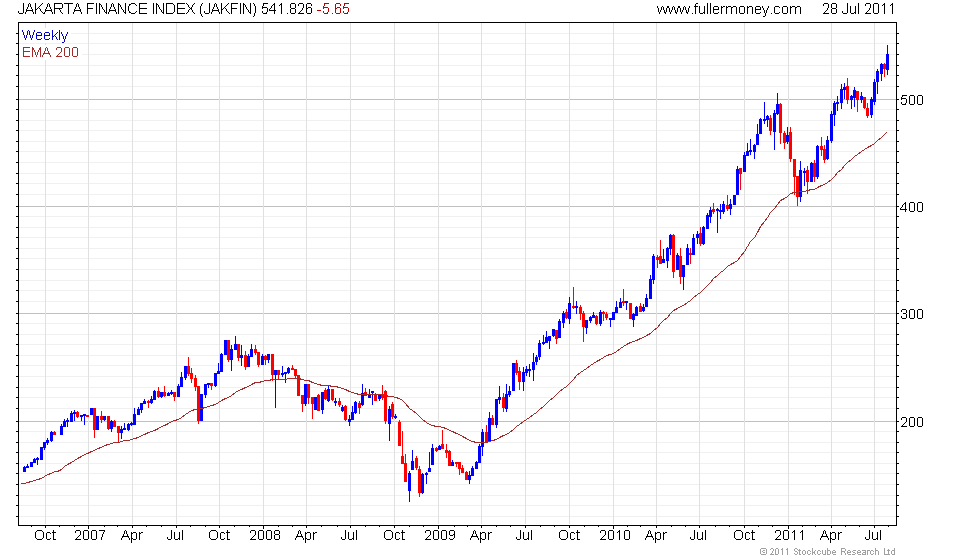
Task: Click the Apr label right after 2010
Action: tap(656, 536)
